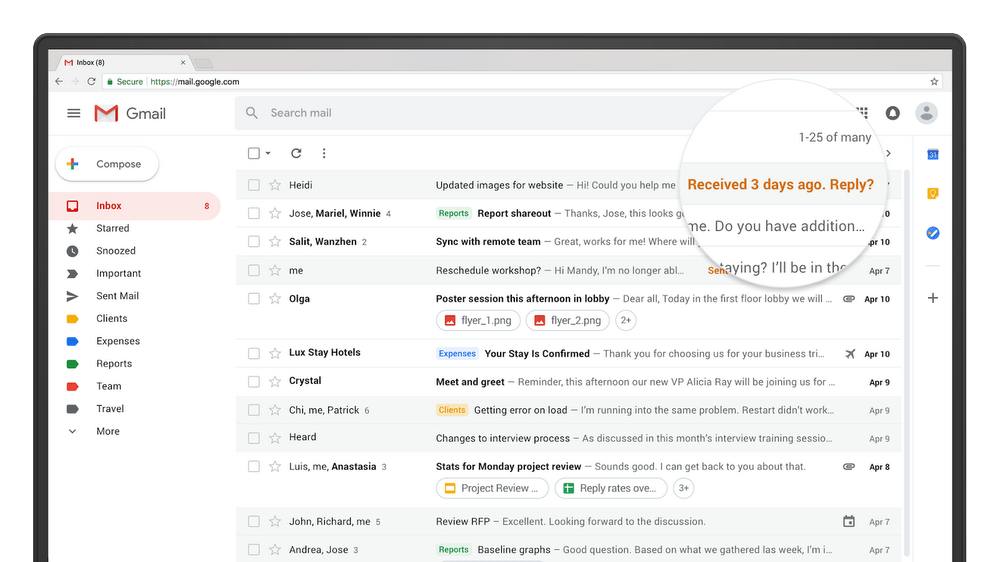The width and height of the screenshot is (1000, 562).
Task: Click the browser back arrow
Action: pos(59,82)
